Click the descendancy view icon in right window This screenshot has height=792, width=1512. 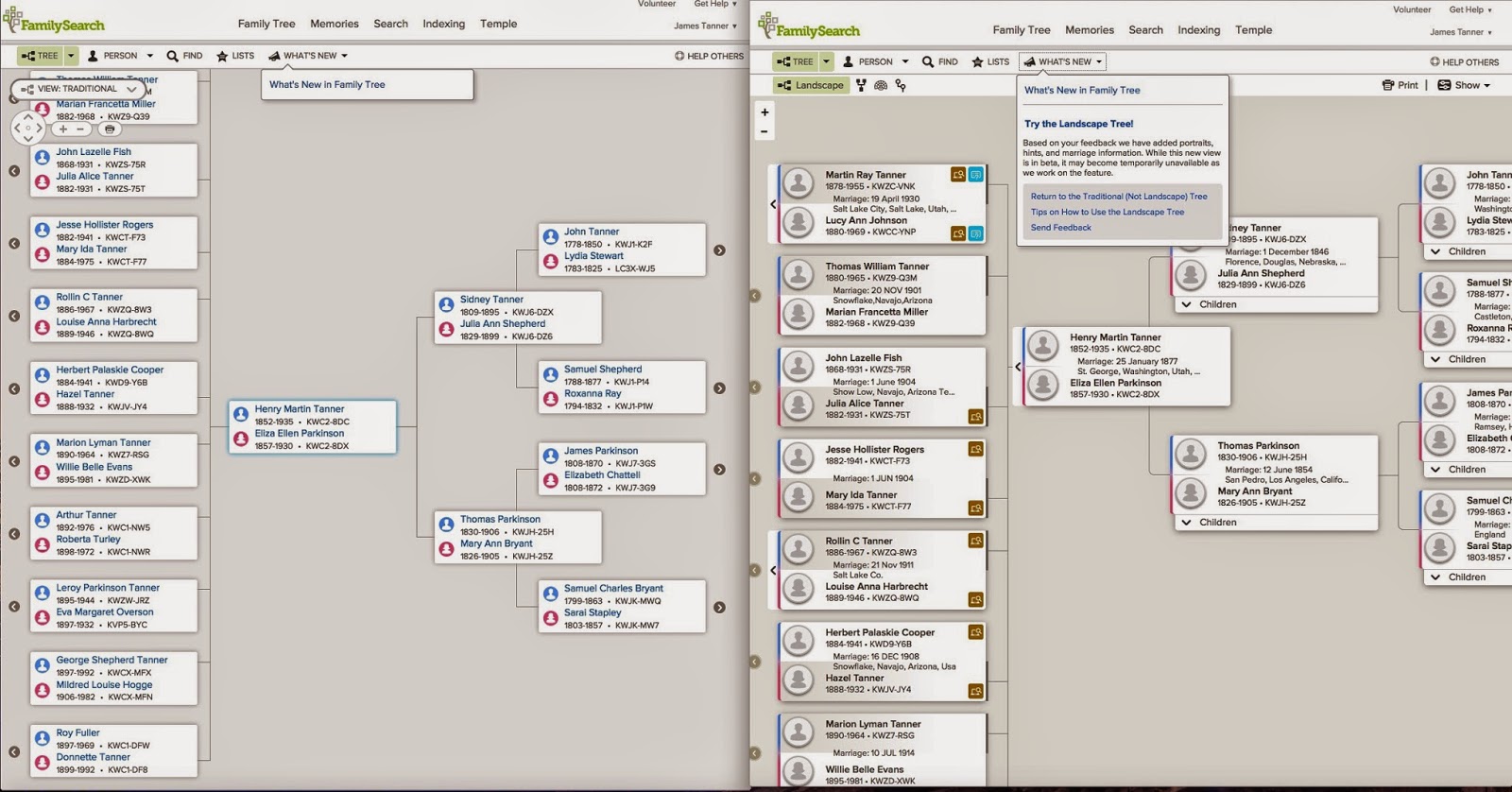(901, 85)
